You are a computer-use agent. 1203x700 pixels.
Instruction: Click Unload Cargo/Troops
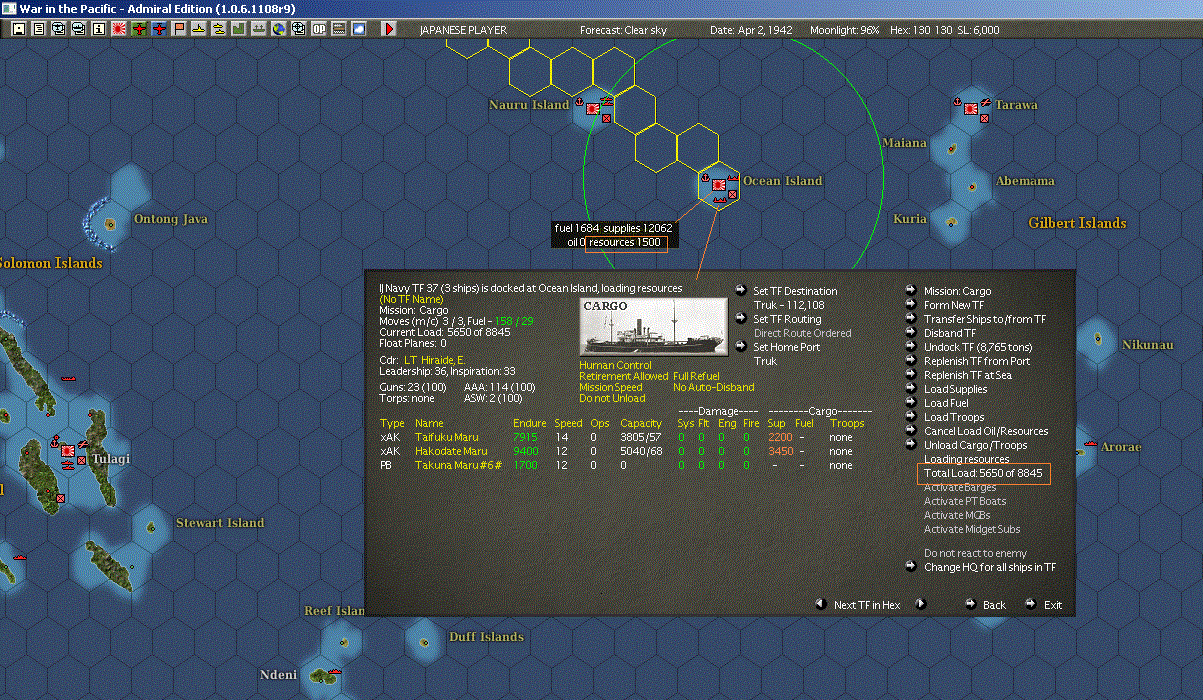tap(975, 445)
